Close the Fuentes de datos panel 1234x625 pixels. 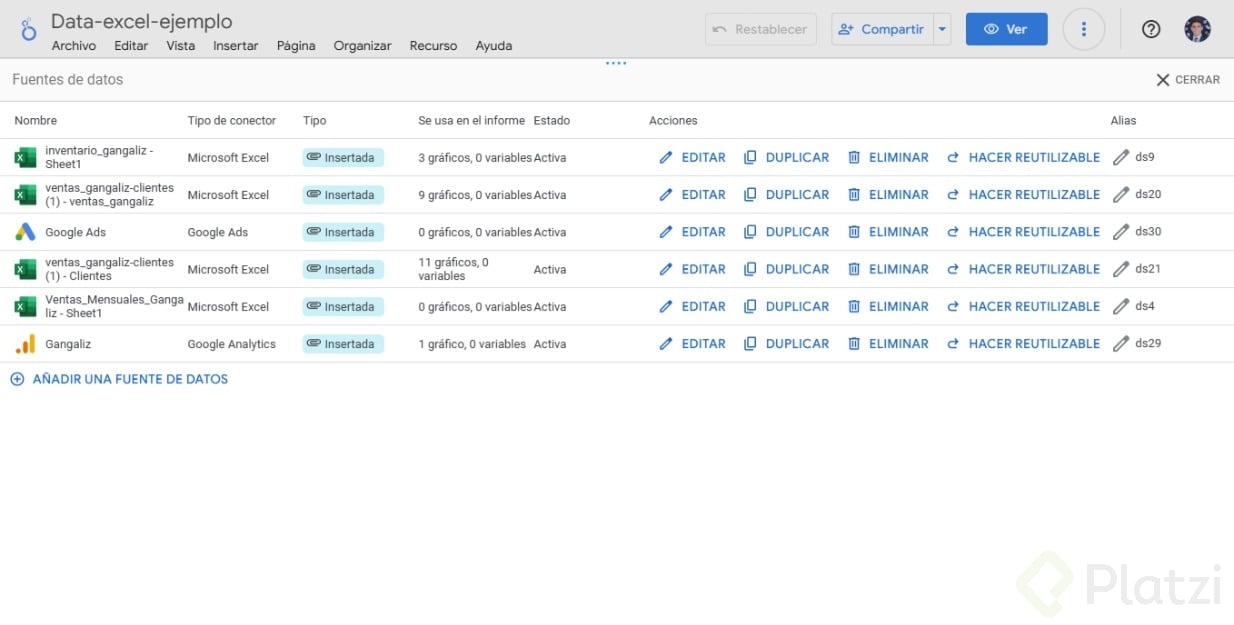pos(1188,80)
